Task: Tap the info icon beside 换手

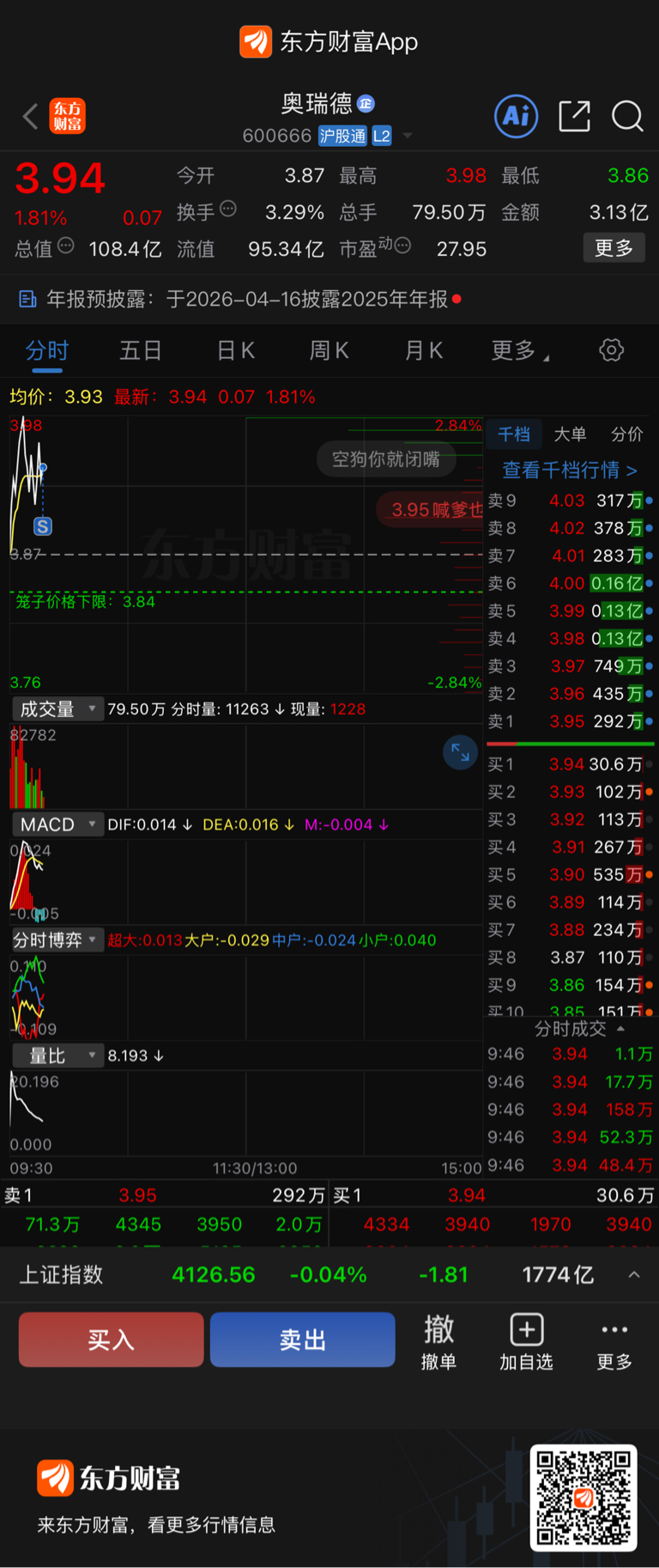Action: 228,209
